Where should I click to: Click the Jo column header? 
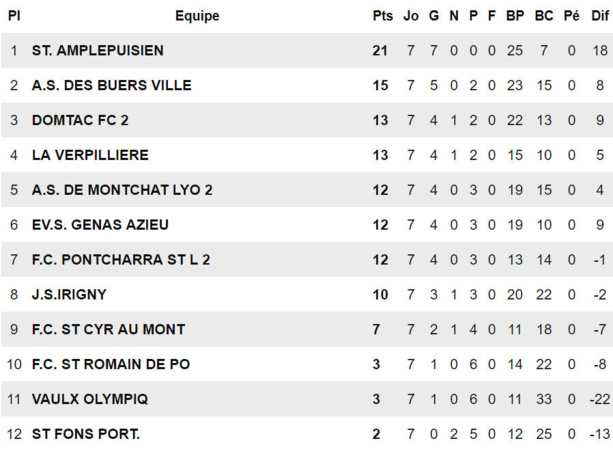pyautogui.click(x=411, y=16)
